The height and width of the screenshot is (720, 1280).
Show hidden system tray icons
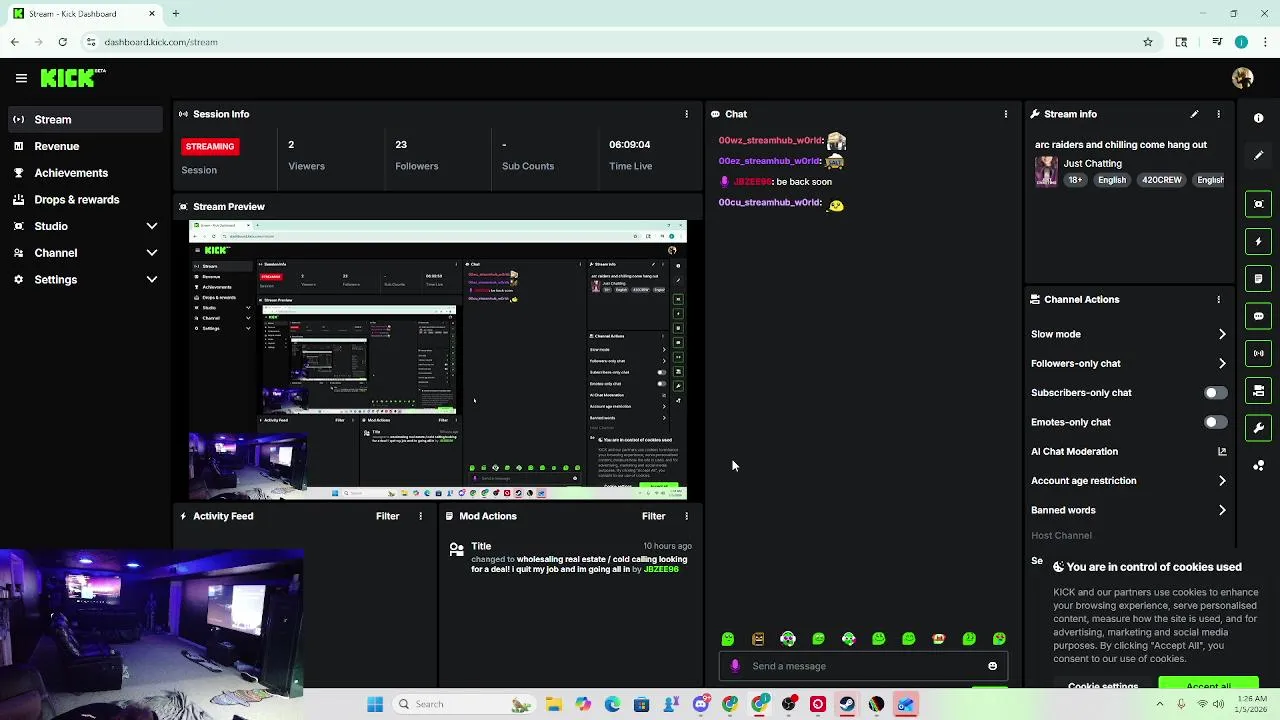1160,704
